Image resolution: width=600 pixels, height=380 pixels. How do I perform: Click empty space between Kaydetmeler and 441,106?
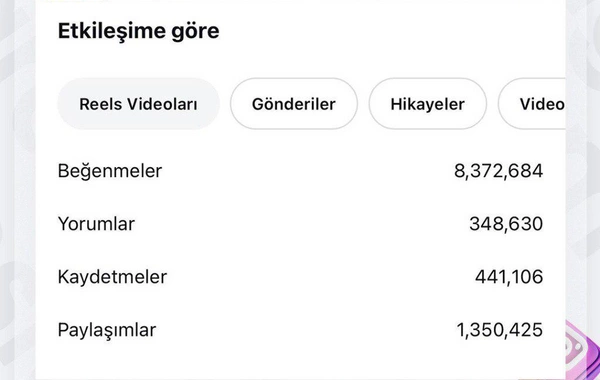point(321,277)
